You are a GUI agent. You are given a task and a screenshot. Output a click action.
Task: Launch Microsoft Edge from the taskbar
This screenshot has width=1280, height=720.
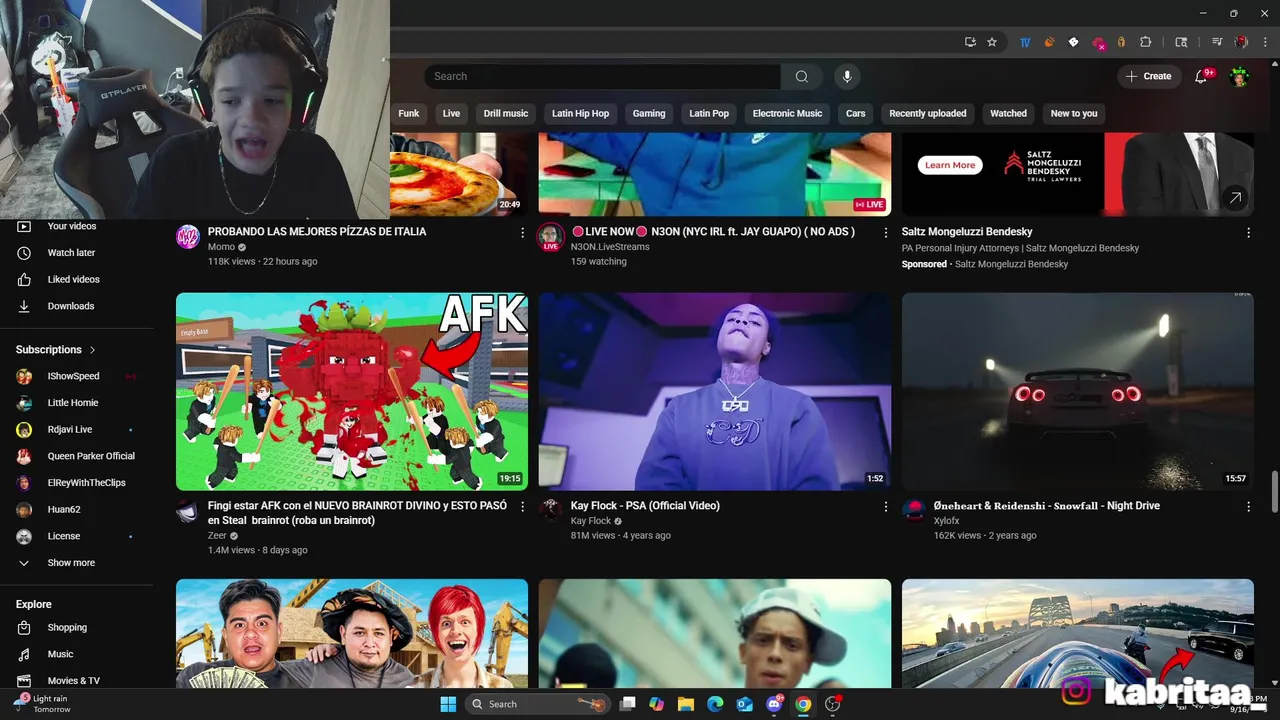[715, 704]
